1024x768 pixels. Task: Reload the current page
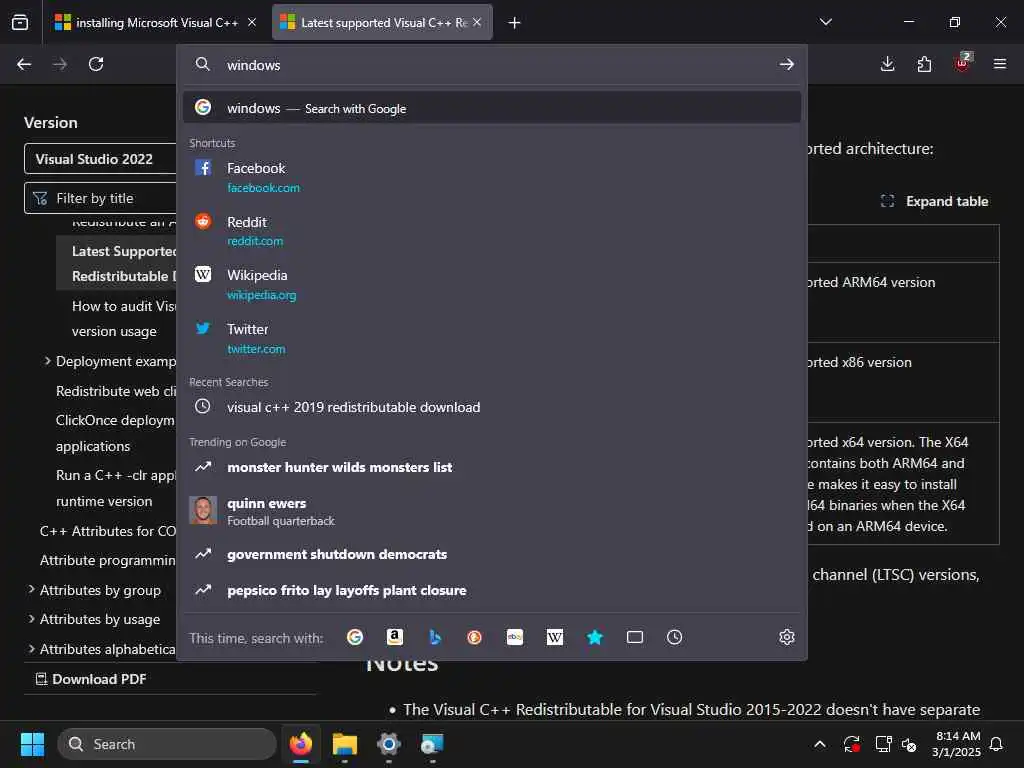click(x=96, y=64)
